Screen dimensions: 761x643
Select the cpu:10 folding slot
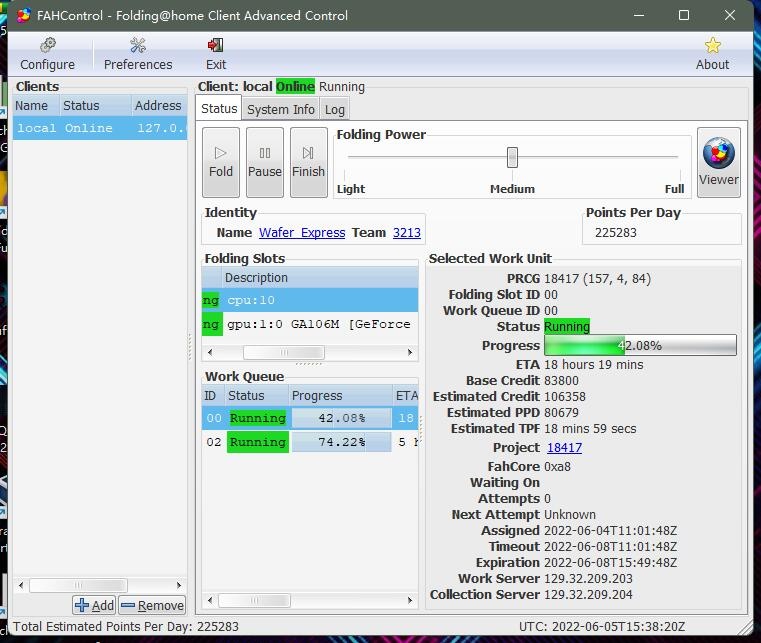click(x=310, y=300)
